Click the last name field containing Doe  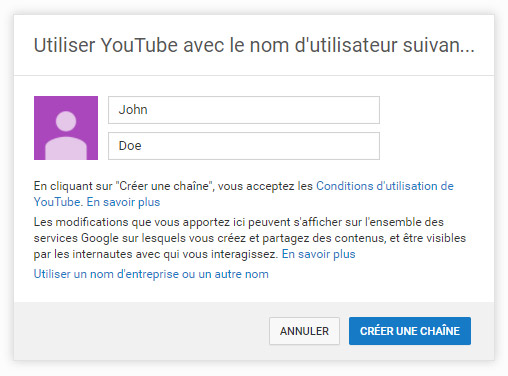tap(244, 146)
